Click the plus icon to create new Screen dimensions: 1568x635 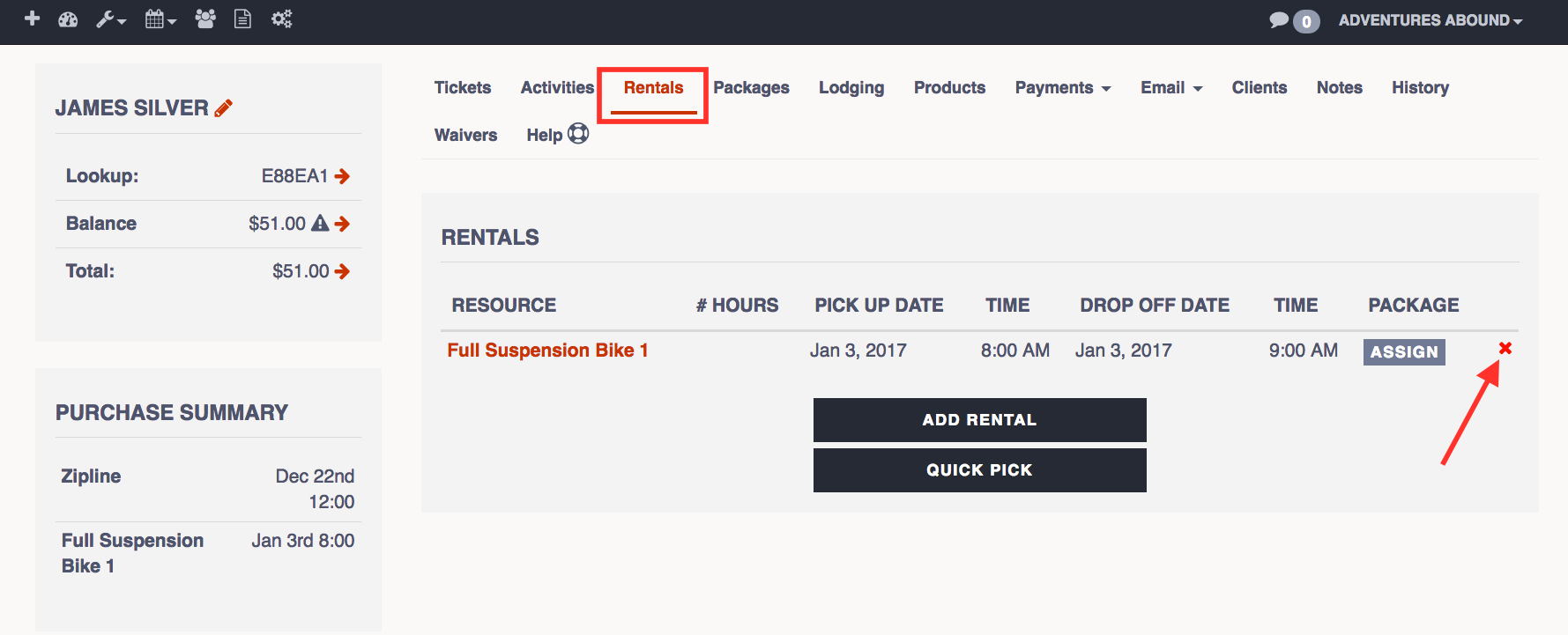(32, 18)
